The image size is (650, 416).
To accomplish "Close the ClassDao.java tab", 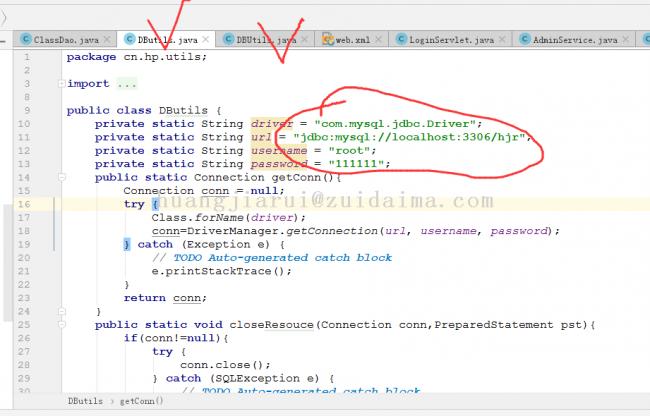I will point(107,39).
